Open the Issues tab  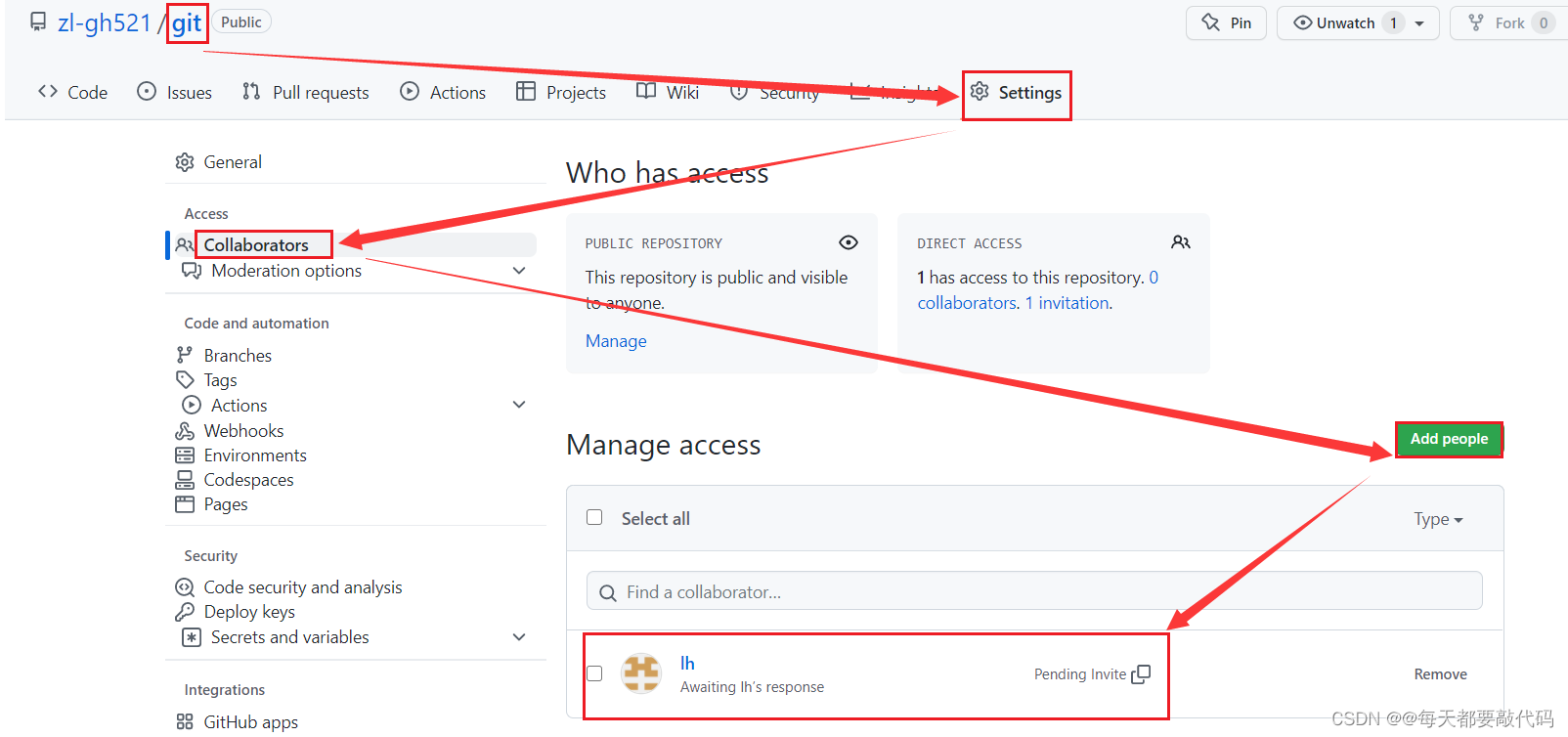pyautogui.click(x=175, y=92)
